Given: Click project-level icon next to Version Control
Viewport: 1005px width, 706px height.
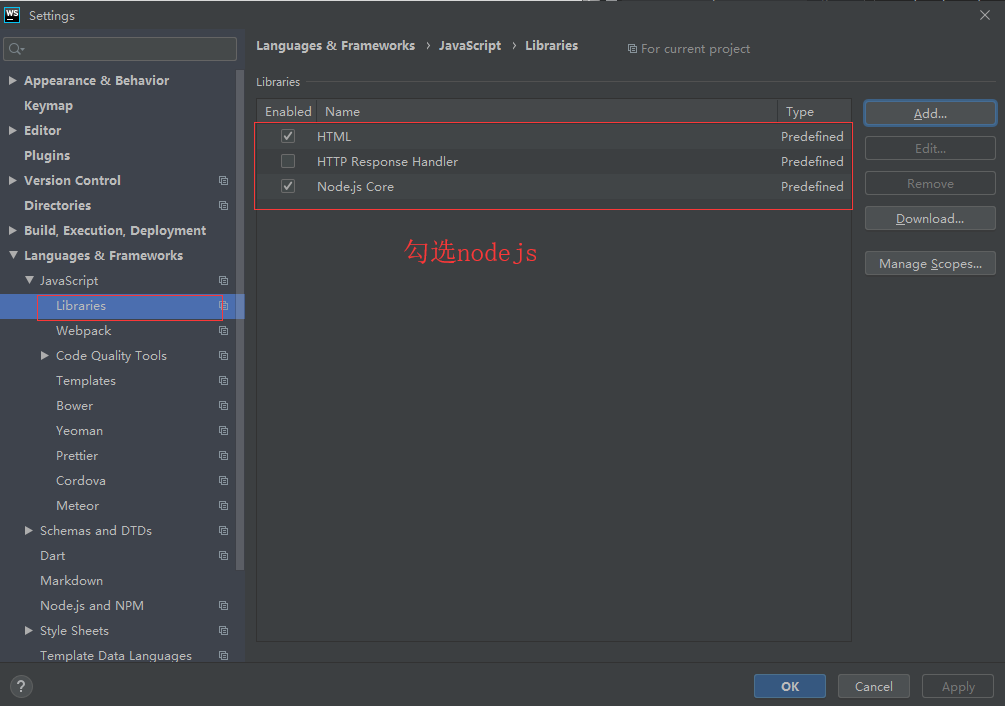Looking at the screenshot, I should (x=223, y=181).
